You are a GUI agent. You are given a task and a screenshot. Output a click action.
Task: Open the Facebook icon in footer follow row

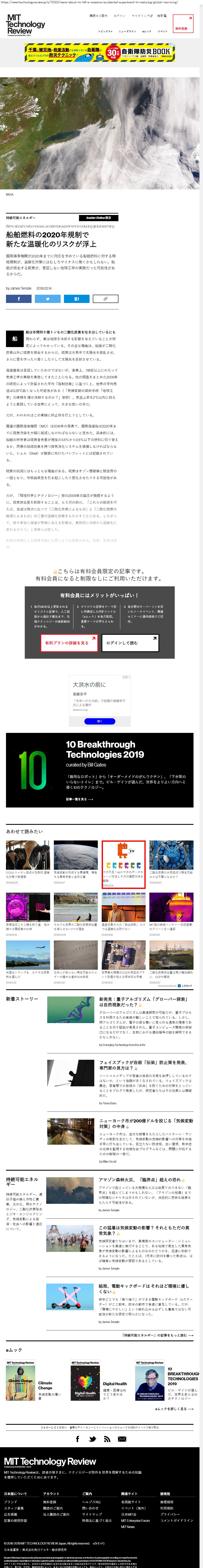[x=77, y=1439]
